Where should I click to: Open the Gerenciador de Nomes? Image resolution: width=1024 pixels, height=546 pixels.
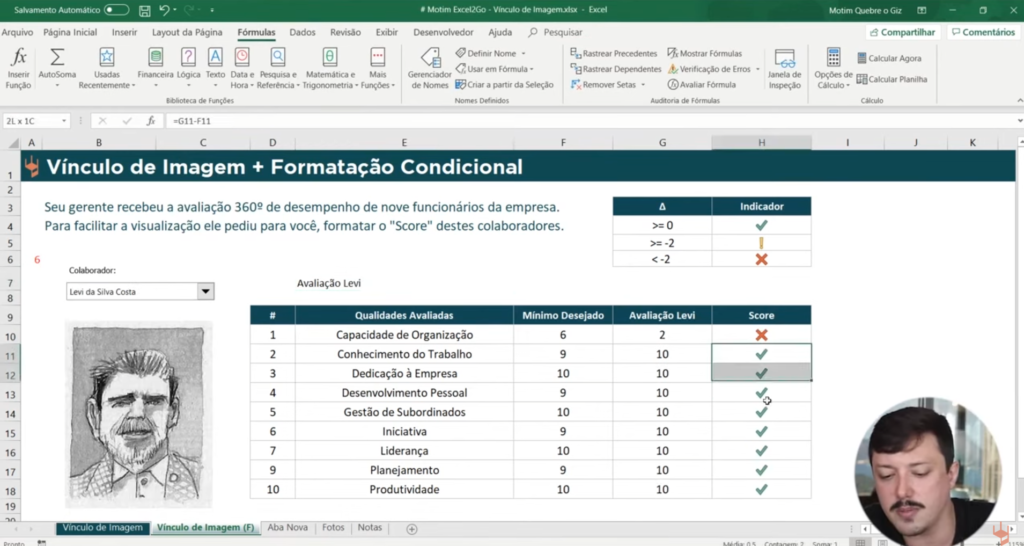coord(430,68)
